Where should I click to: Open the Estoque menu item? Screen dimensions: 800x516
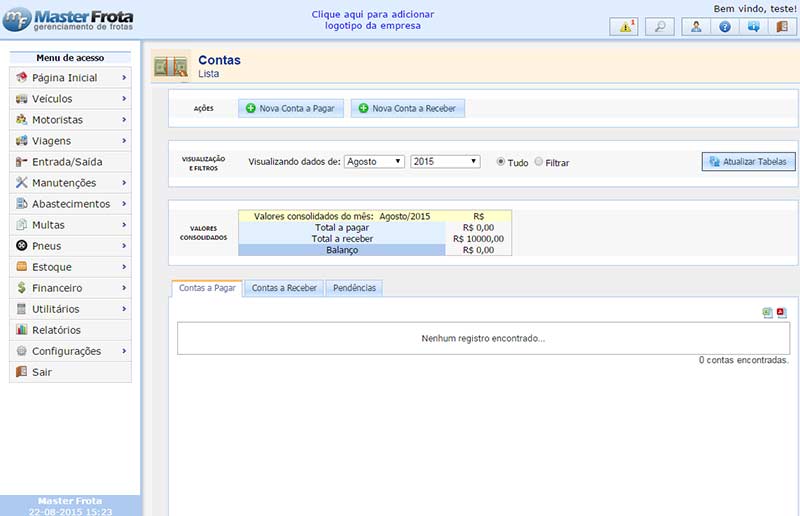point(70,266)
